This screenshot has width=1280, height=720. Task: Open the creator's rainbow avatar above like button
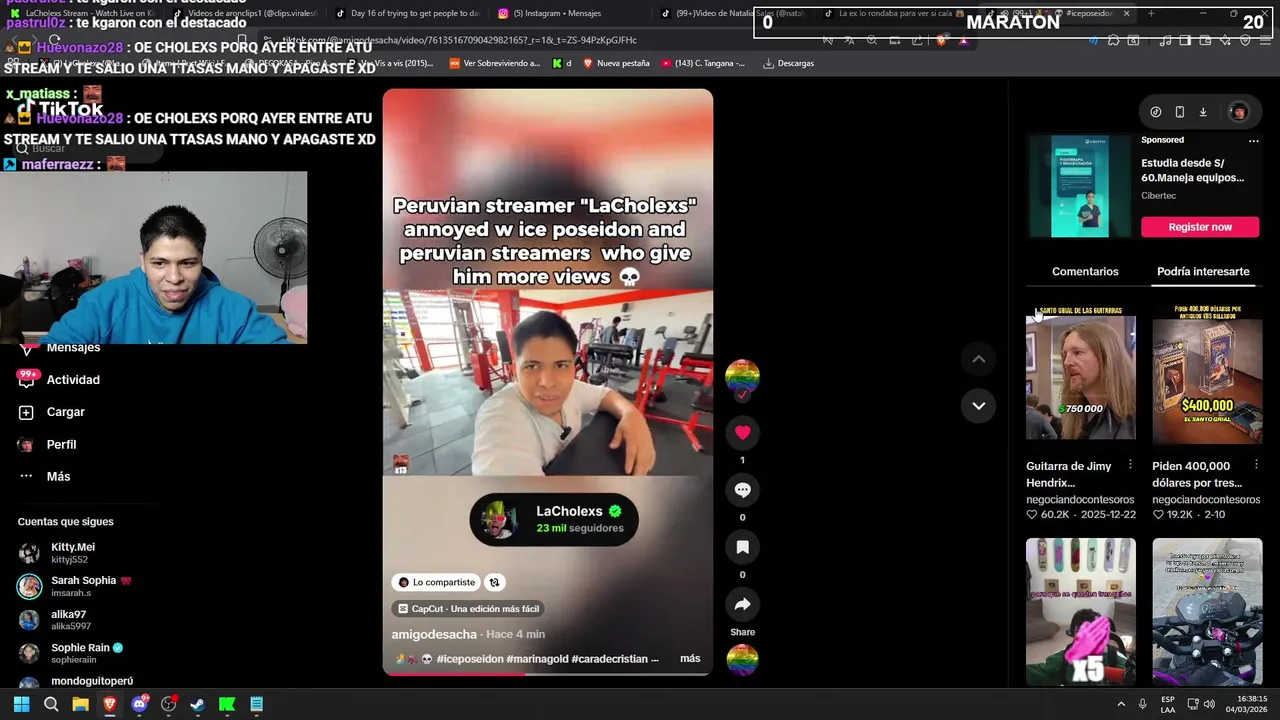pyautogui.click(x=742, y=377)
